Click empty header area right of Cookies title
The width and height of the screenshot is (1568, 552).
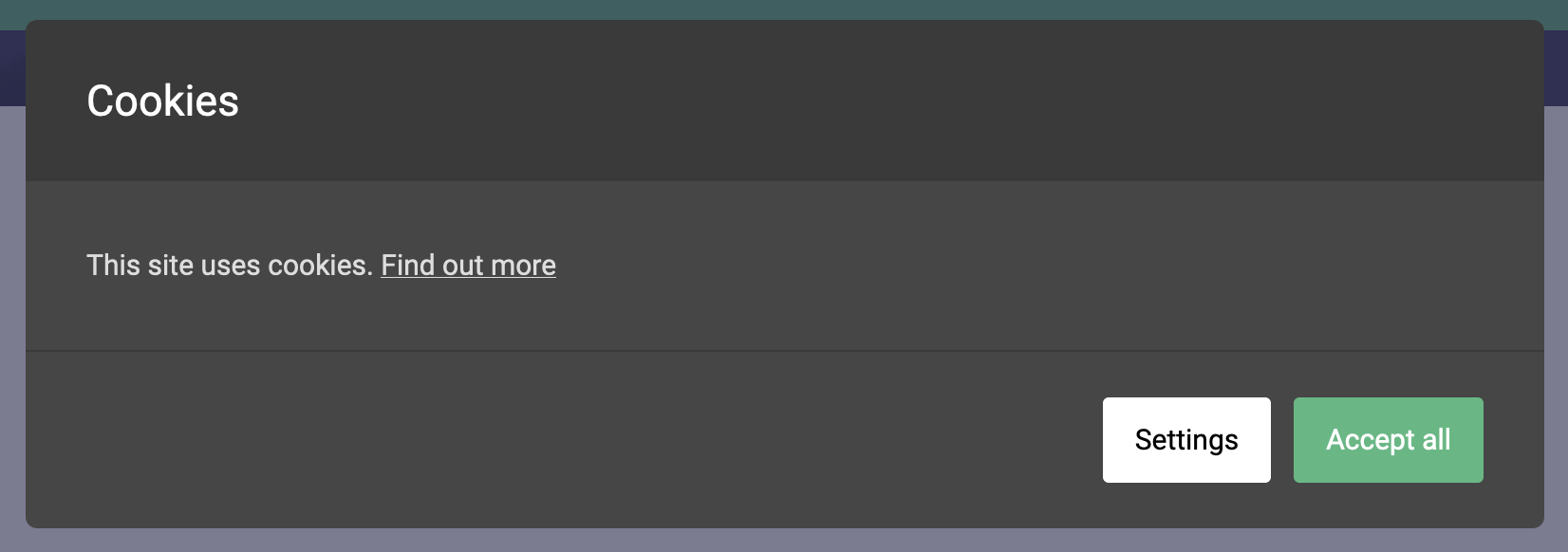click(x=854, y=101)
